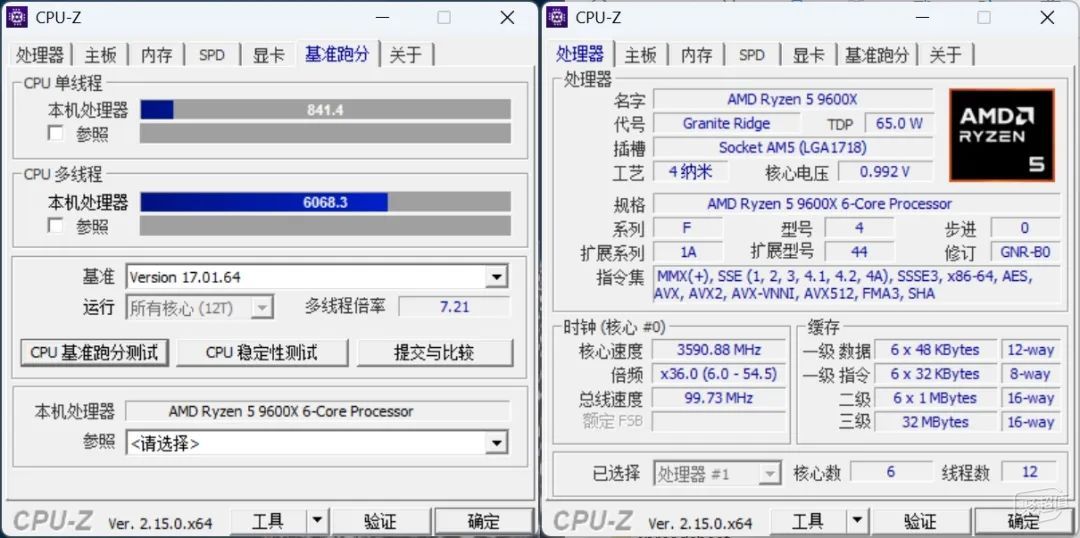Select 基准跑分 tab in left window
This screenshot has height=538, width=1080.
coord(338,54)
